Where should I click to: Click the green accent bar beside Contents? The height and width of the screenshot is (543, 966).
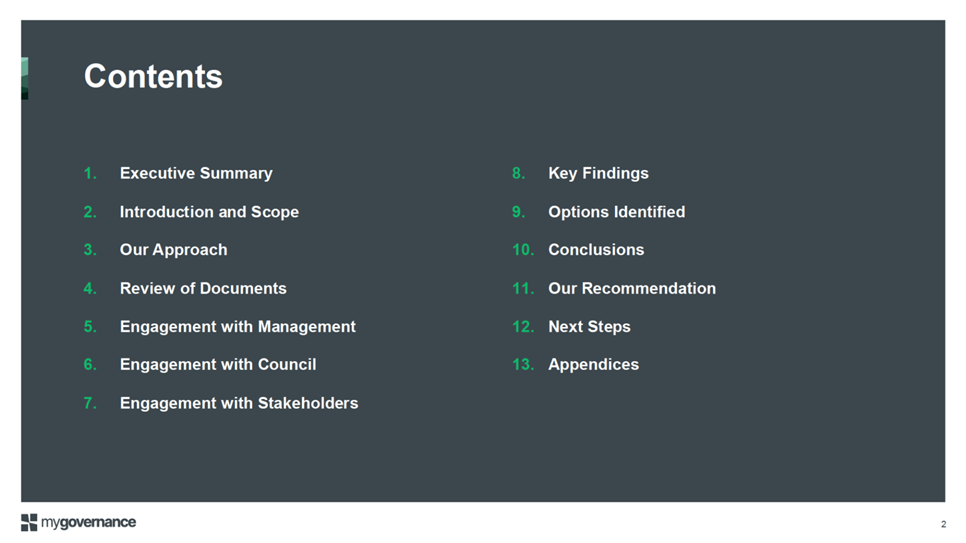pyautogui.click(x=25, y=78)
